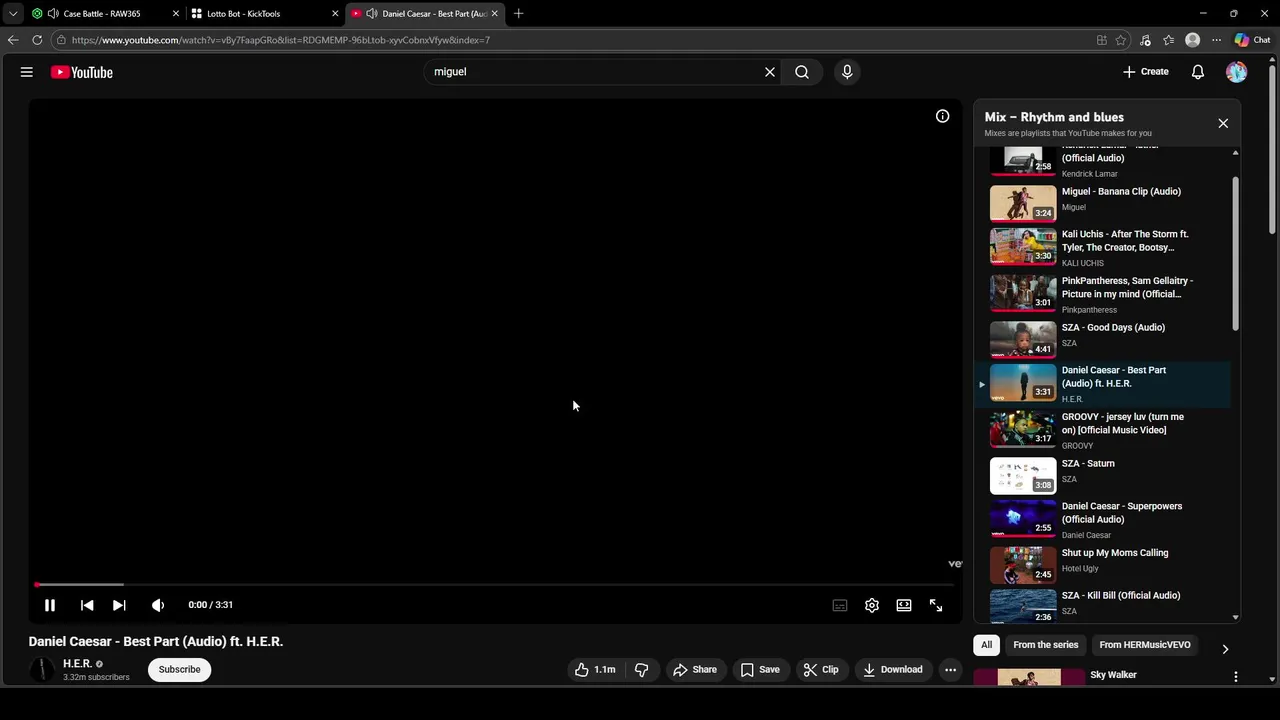1280x720 pixels.
Task: Select the All filter chip
Action: click(x=986, y=645)
